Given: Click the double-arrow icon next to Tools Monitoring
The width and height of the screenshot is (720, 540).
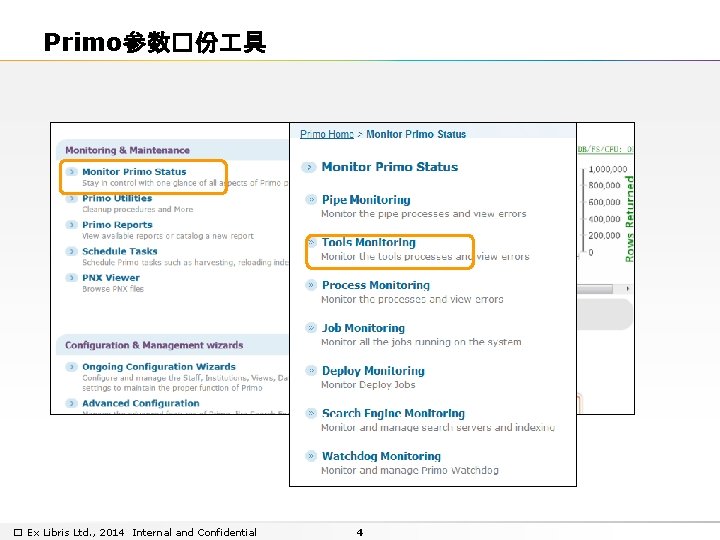Looking at the screenshot, I should 311,242.
